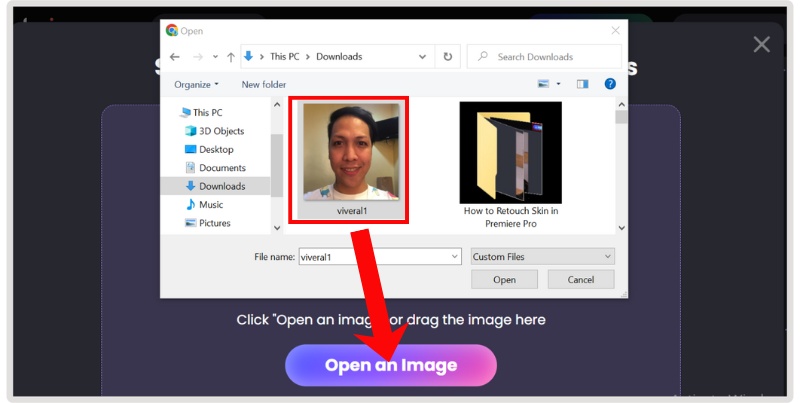This screenshot has width=800, height=403.
Task: Go up one folder level
Action: coord(231,57)
